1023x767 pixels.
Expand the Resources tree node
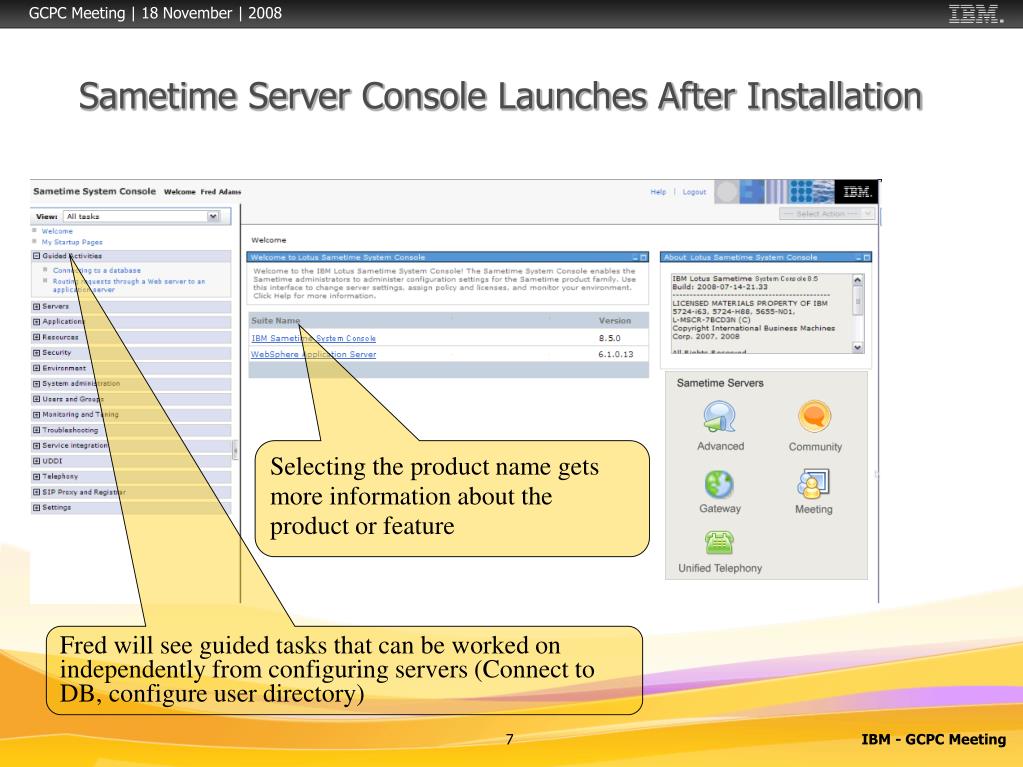[x=37, y=338]
